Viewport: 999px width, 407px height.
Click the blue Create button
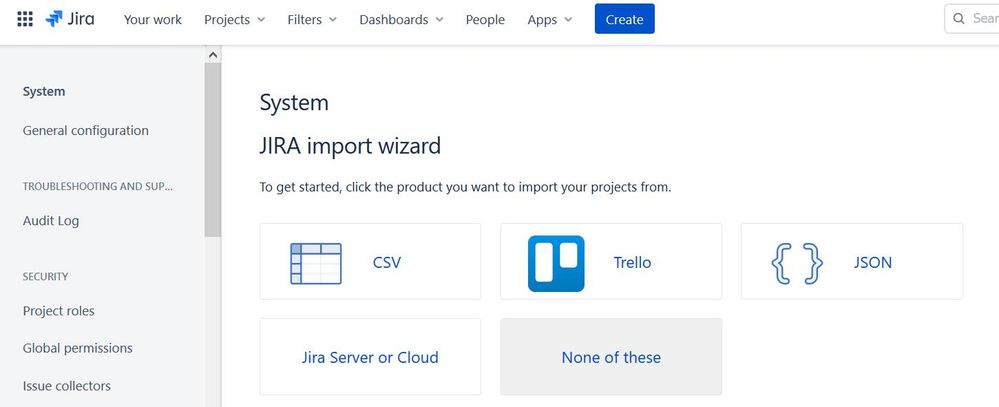pyautogui.click(x=624, y=19)
